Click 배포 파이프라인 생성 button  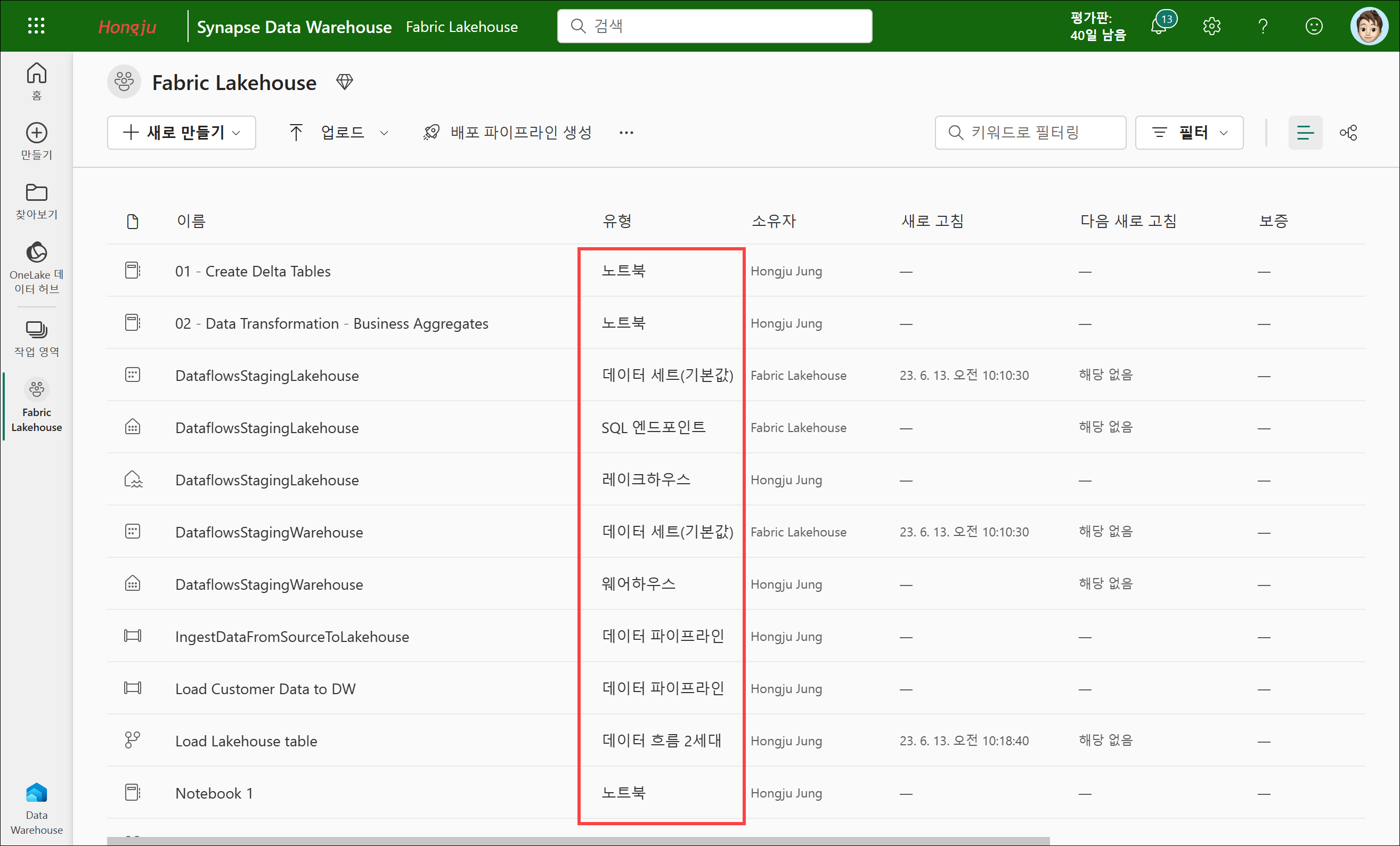pyautogui.click(x=508, y=132)
